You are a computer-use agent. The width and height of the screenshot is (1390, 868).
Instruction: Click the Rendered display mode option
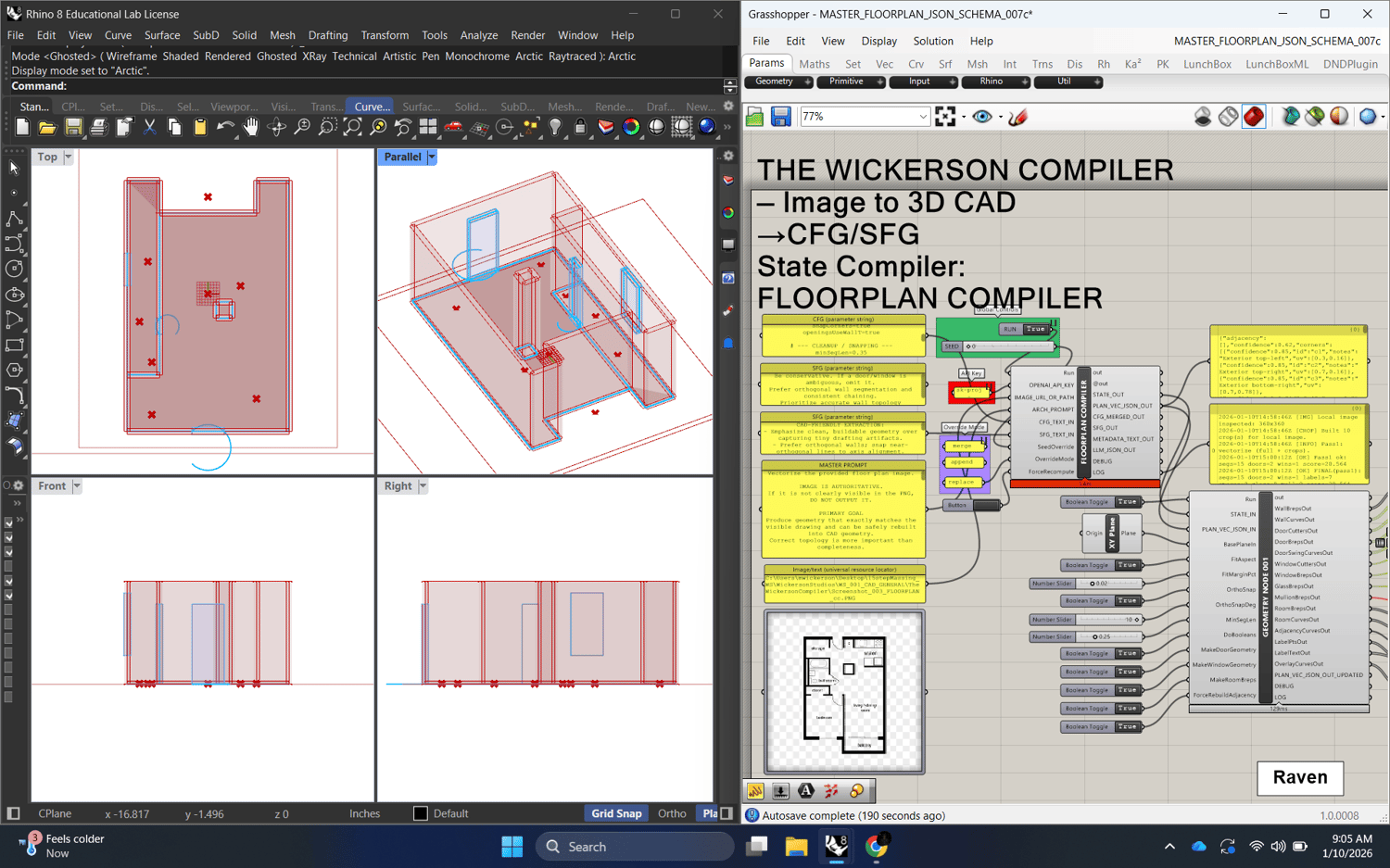pyautogui.click(x=228, y=56)
